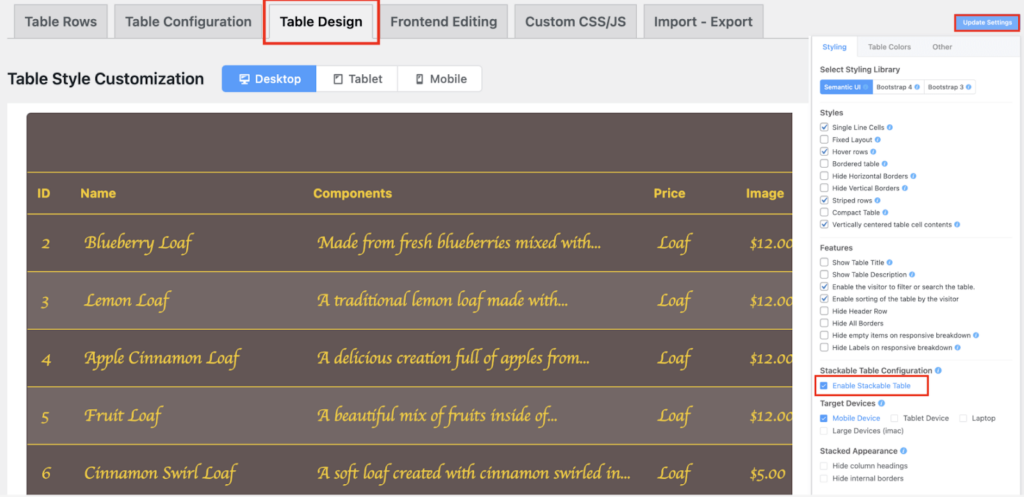Check Hide Horizontal Borders
This screenshot has width=1024, height=497.
824,176
